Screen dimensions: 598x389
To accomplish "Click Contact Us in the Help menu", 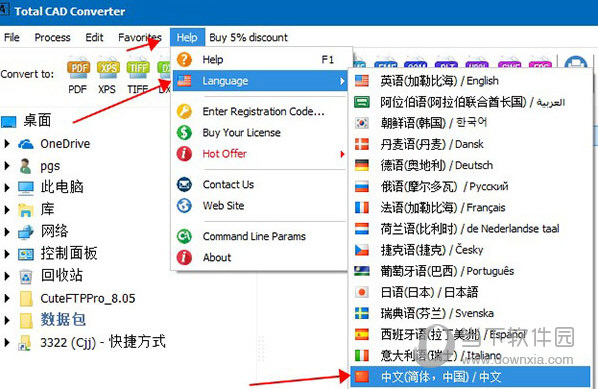I will point(261,185).
